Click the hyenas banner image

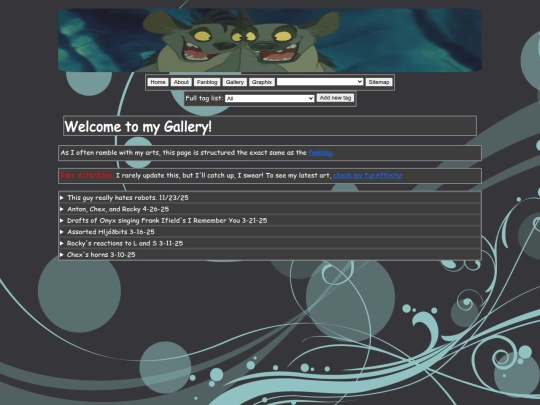270,40
